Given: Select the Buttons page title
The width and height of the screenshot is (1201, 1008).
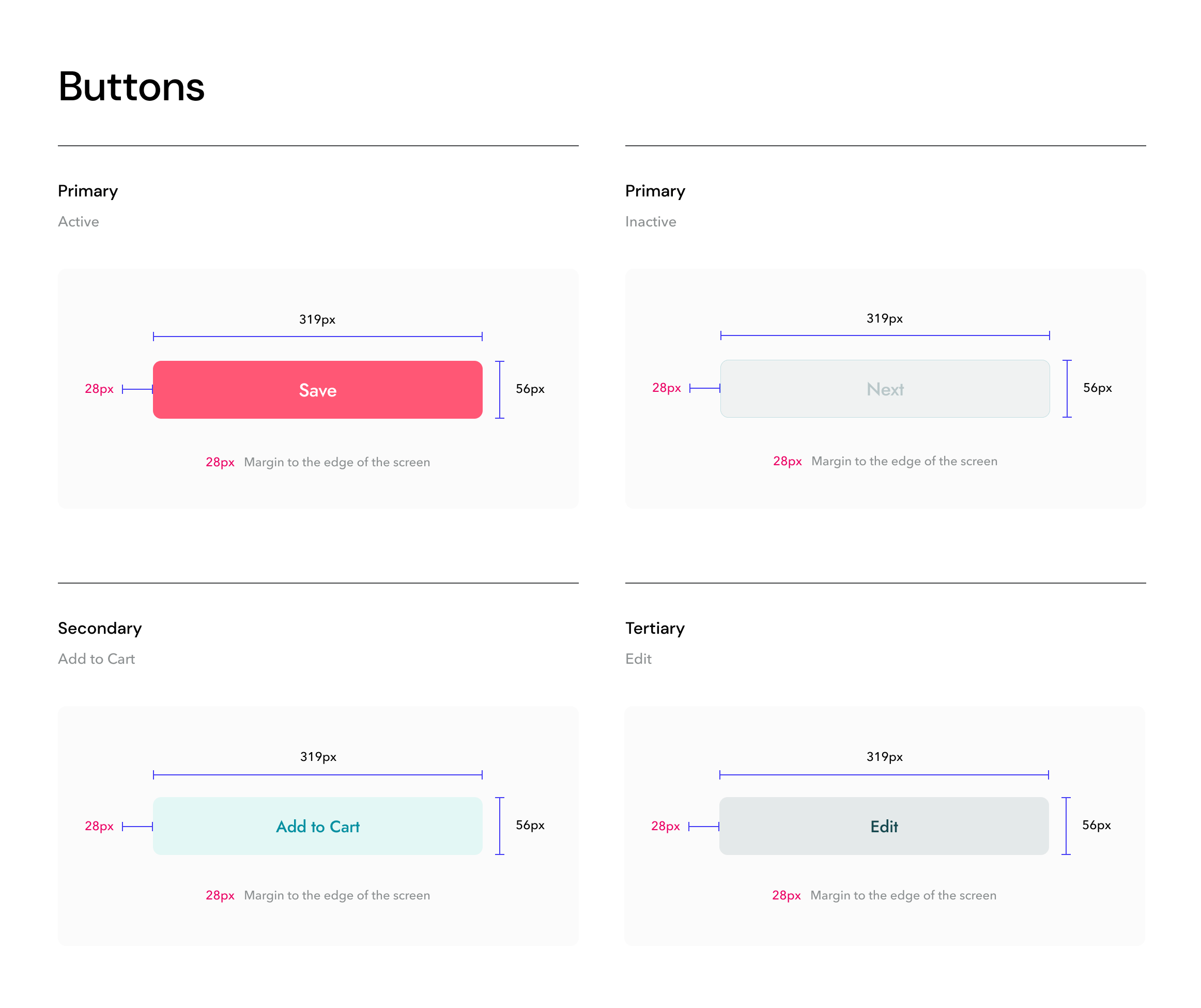Looking at the screenshot, I should coord(131,87).
